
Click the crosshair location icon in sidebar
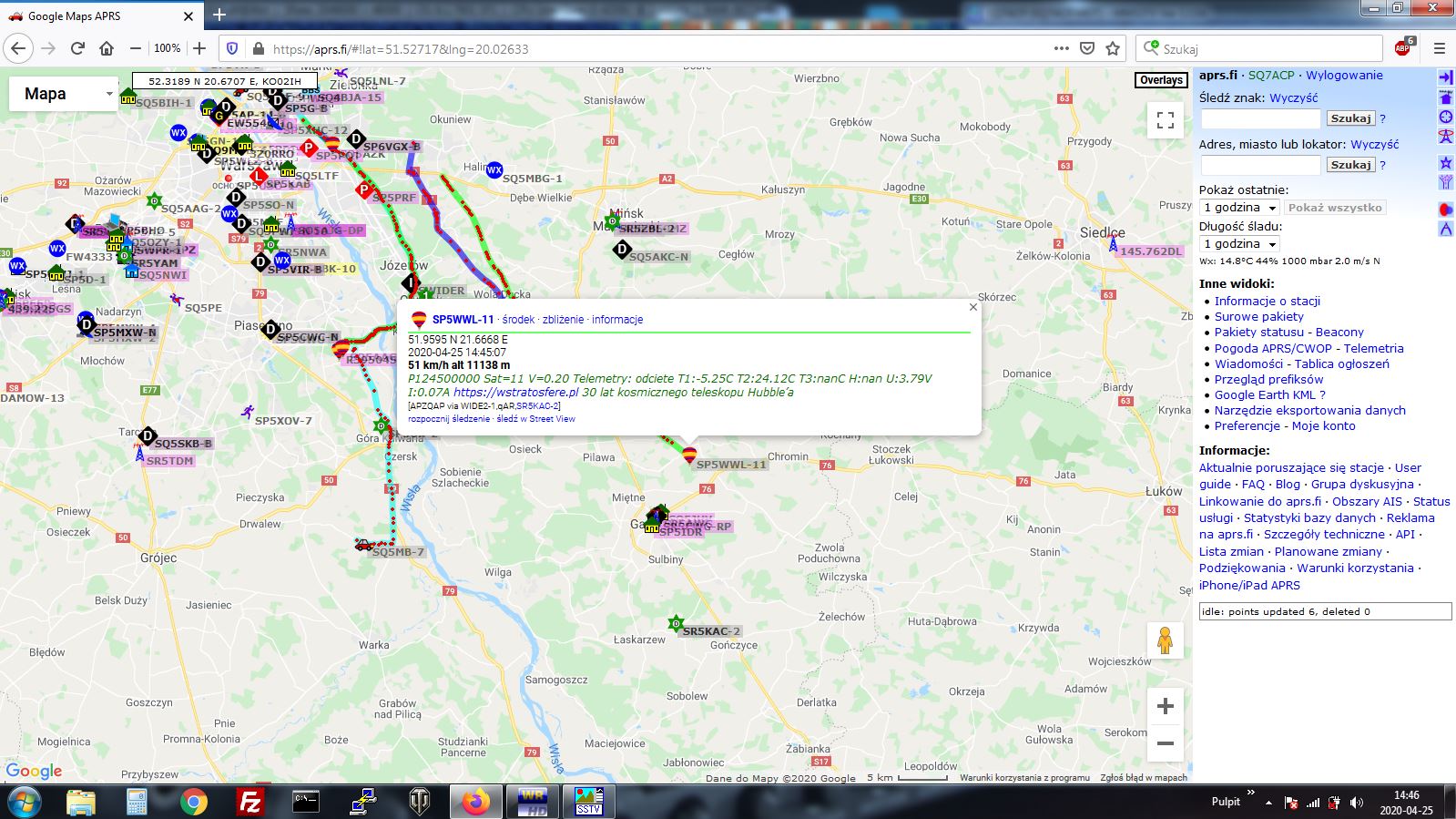point(1445,117)
